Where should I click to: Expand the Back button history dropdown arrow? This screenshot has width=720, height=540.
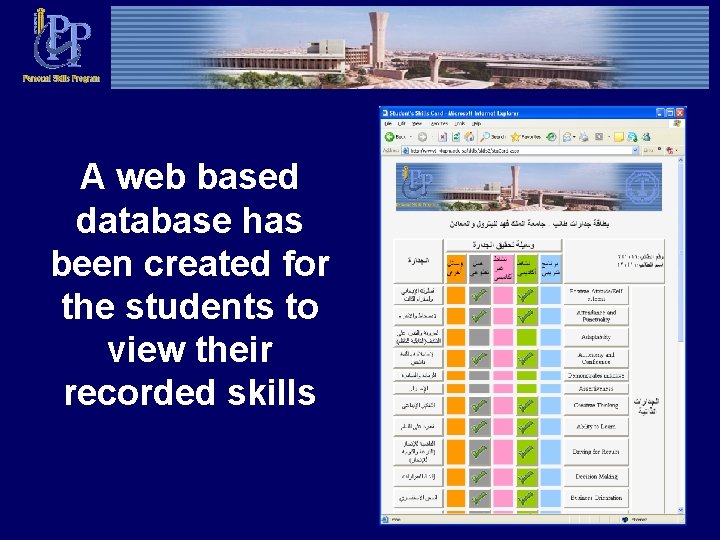411,137
